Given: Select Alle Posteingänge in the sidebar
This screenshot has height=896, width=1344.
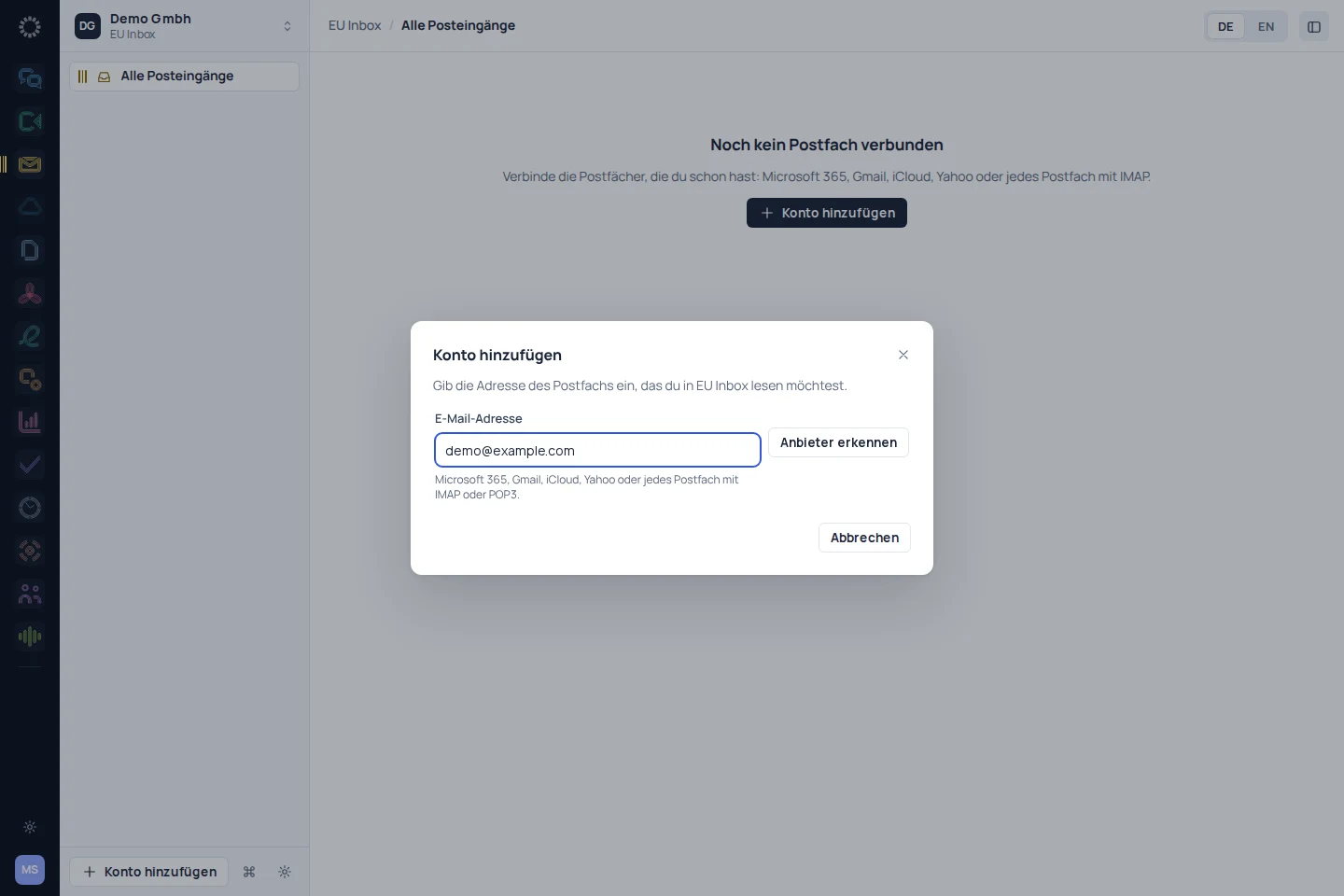Looking at the screenshot, I should (185, 77).
